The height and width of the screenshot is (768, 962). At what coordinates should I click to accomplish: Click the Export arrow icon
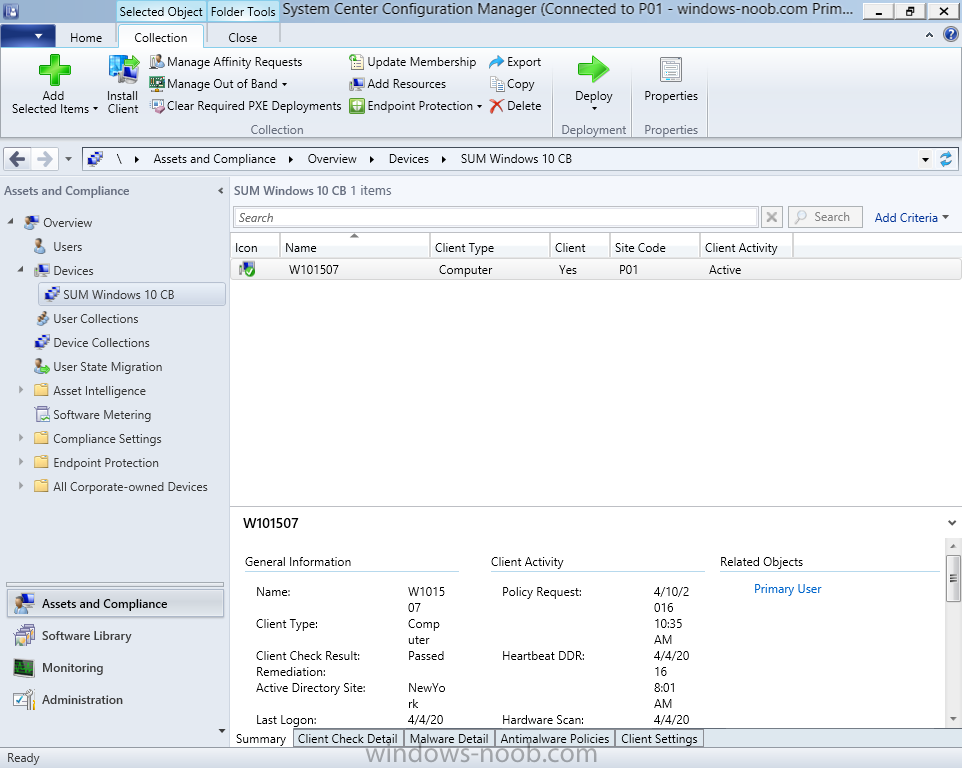(496, 62)
